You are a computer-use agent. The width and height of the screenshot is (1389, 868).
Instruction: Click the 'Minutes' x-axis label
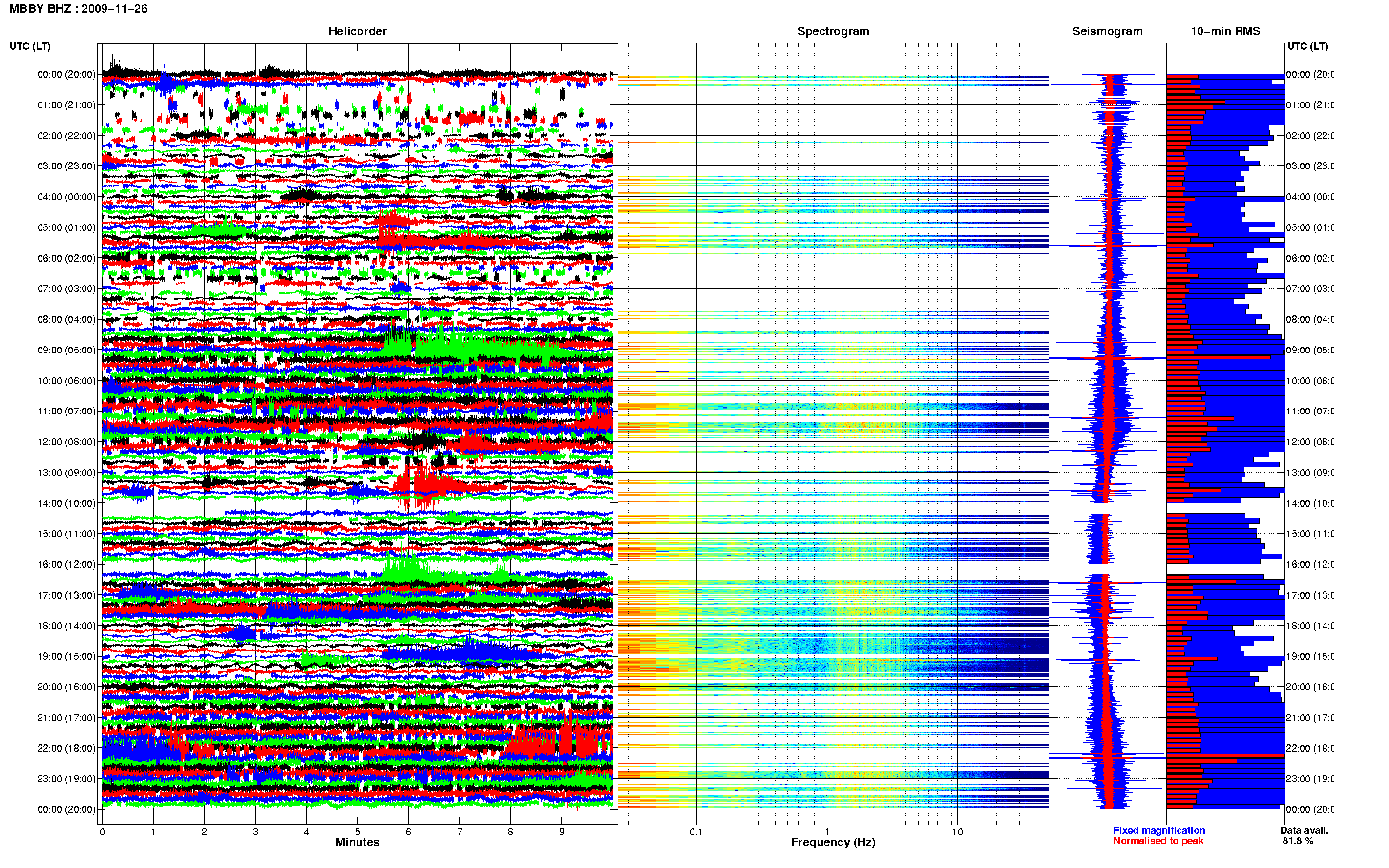[x=357, y=842]
